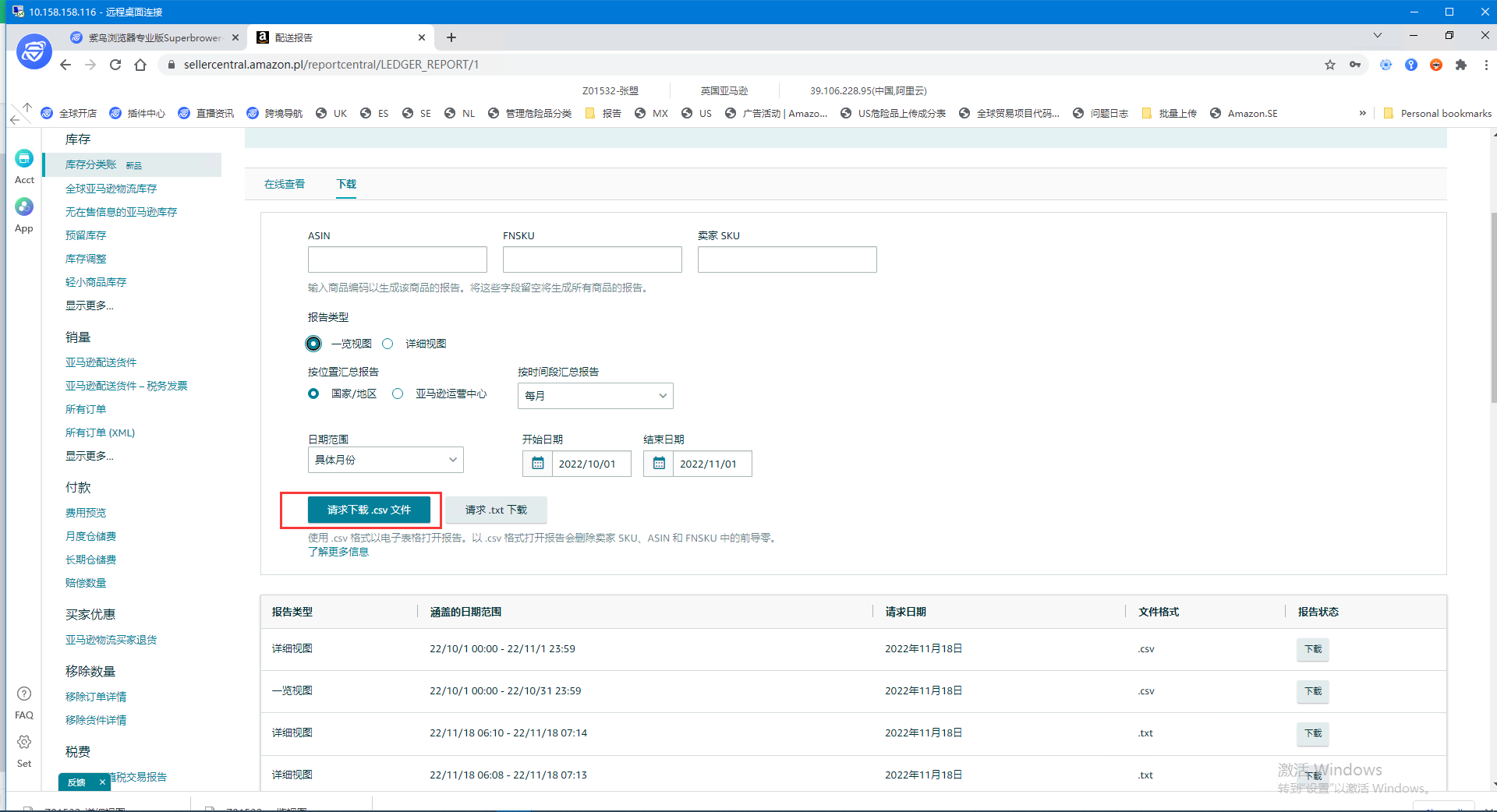Click into the 卖家 SKU input field
Image resolution: width=1497 pixels, height=812 pixels.
tap(787, 259)
